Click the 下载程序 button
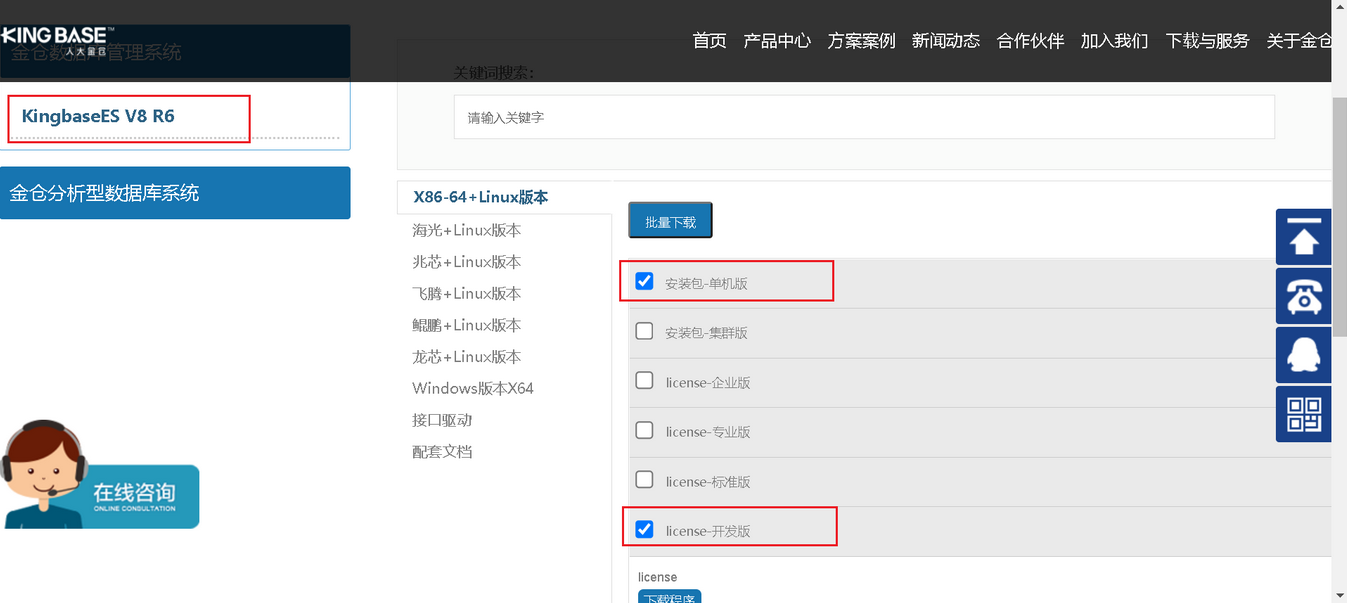This screenshot has height=603, width=1347. click(669, 597)
